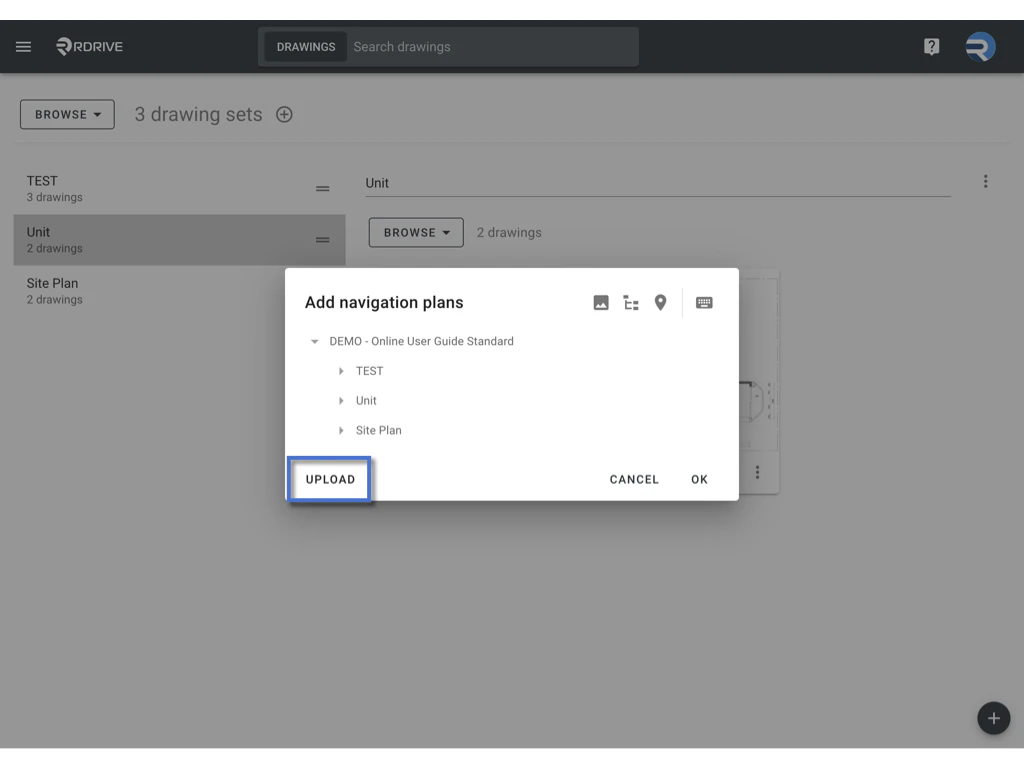The width and height of the screenshot is (1024, 768).
Task: Collapse the DEMO - Online User Guide Standard node
Action: 314,341
